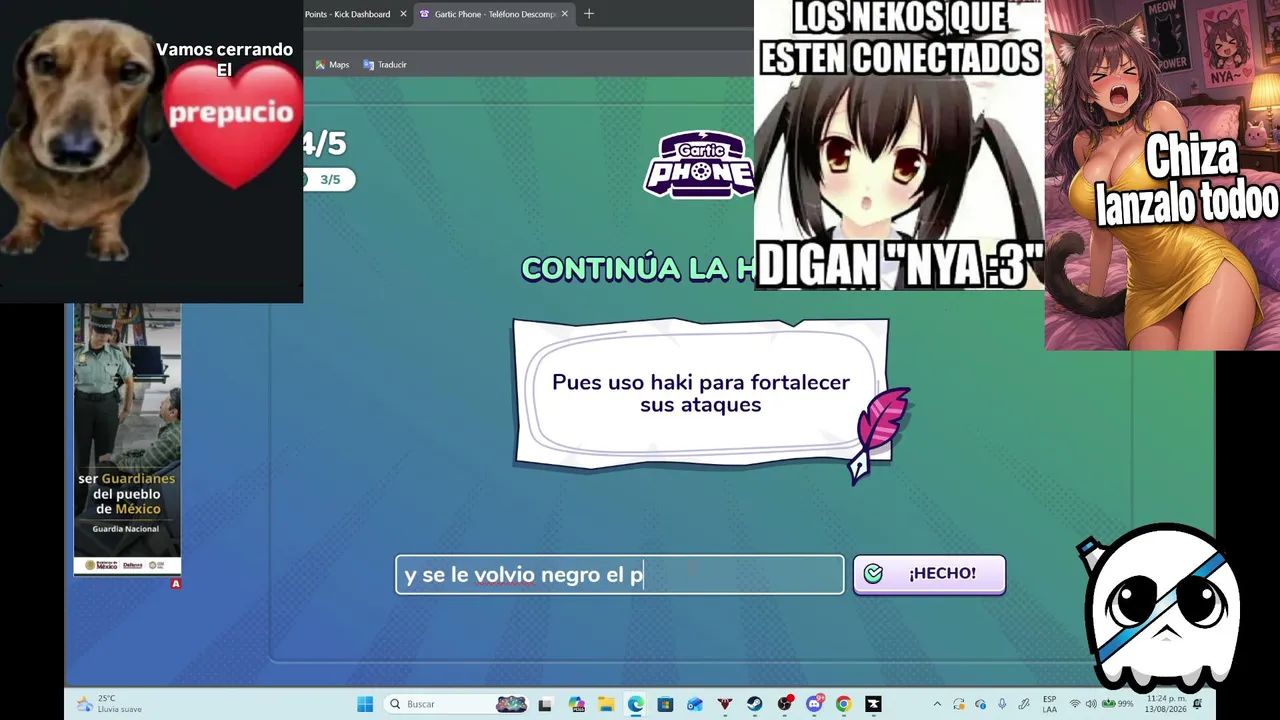Open Microsoft Edge from the taskbar
This screenshot has width=1280, height=720.
(x=635, y=704)
